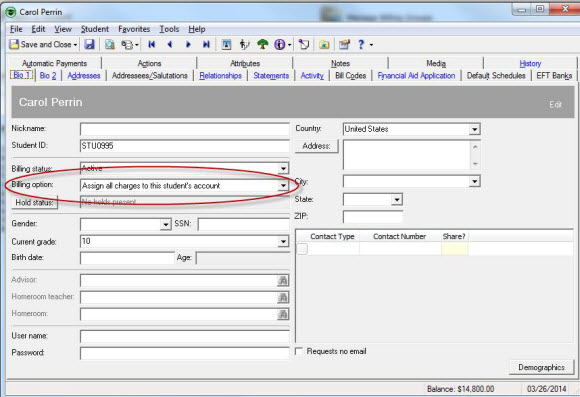Click into the Nickname field

185,129
